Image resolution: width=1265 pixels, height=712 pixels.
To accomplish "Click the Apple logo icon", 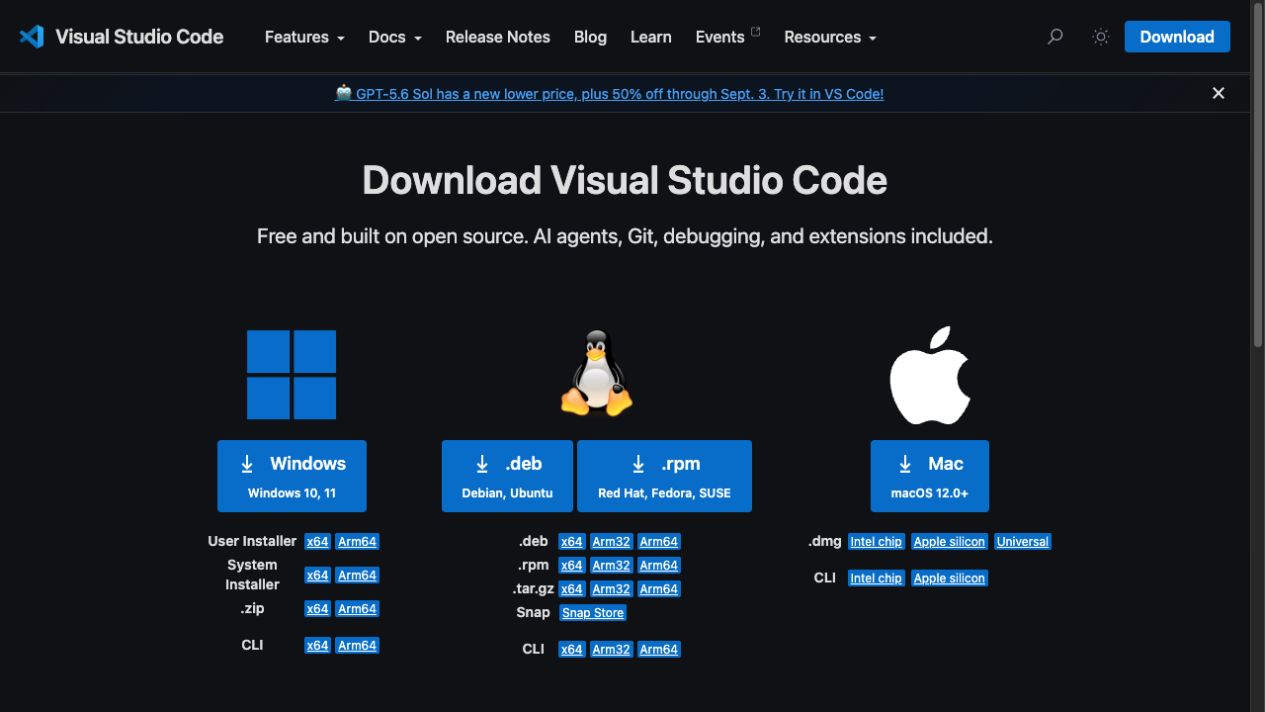I will click(x=930, y=375).
